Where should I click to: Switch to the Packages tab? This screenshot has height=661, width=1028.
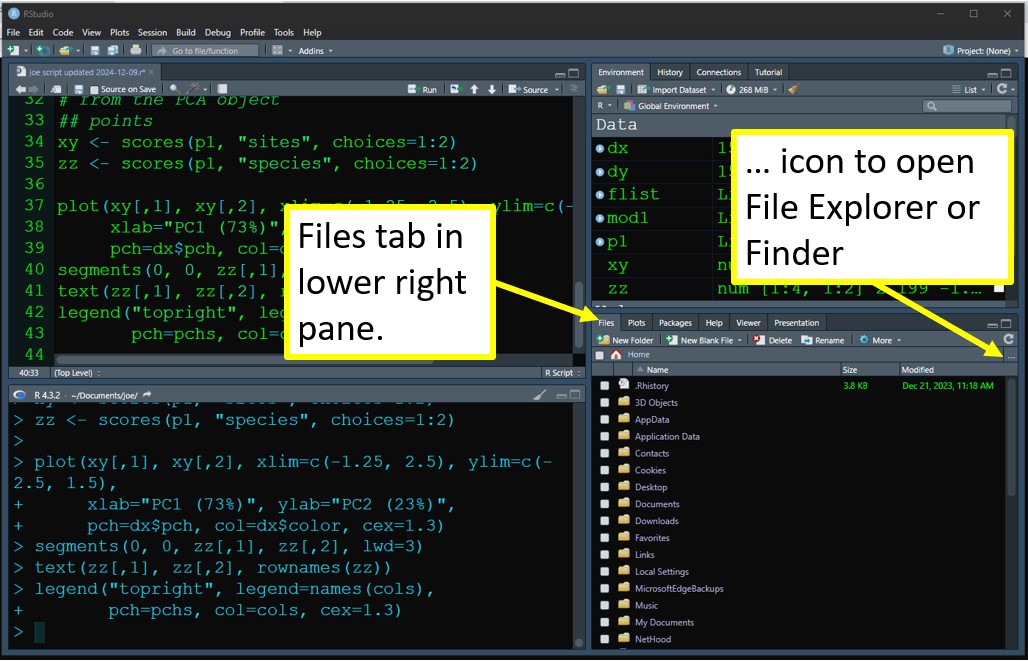675,323
